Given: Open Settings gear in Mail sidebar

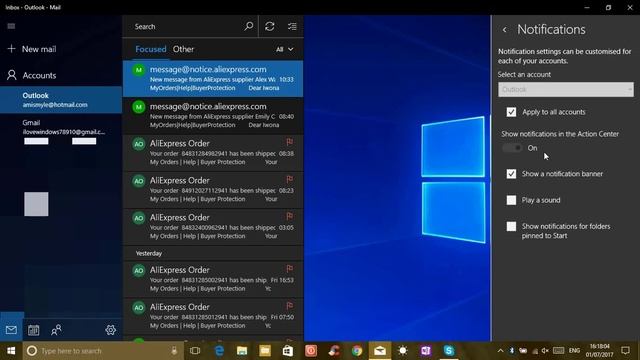Looking at the screenshot, I should coord(111,330).
